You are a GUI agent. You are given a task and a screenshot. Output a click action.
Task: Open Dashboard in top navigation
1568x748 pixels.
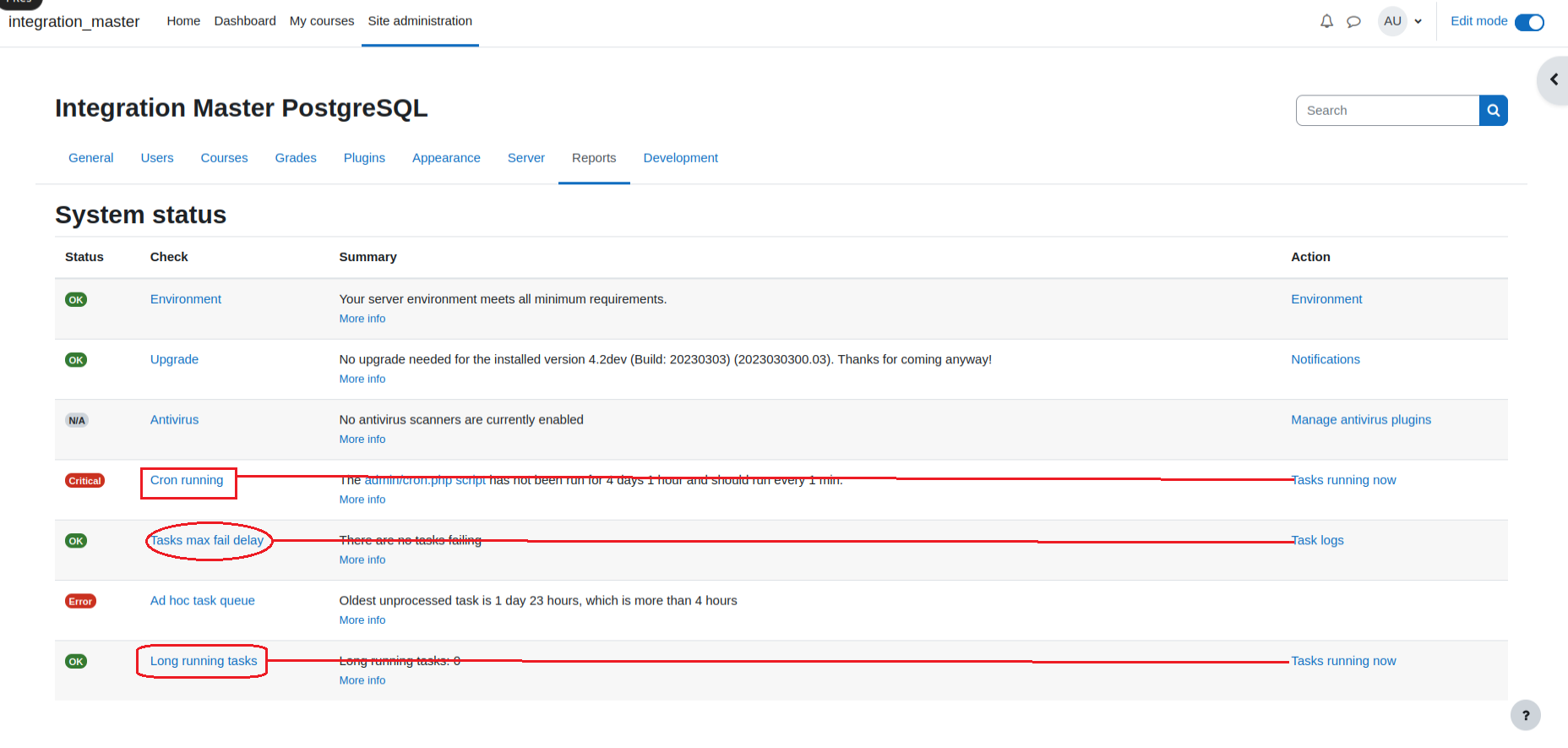[245, 21]
